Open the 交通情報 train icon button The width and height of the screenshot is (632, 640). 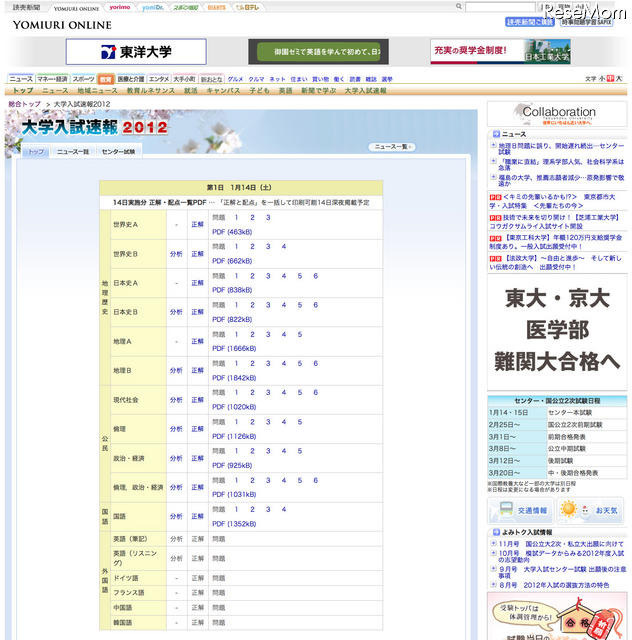[x=520, y=510]
